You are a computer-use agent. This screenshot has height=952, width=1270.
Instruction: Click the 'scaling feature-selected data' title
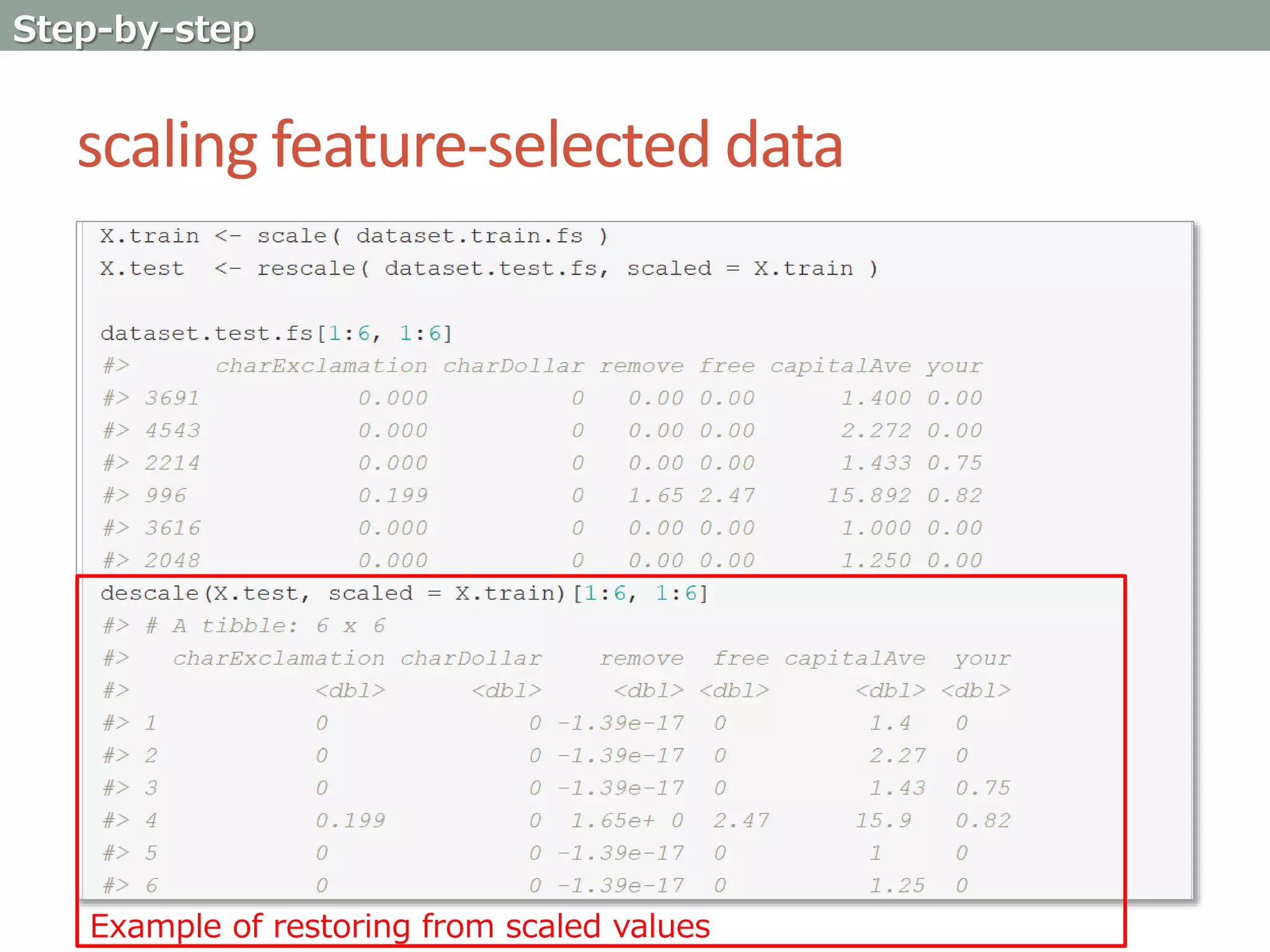(460, 146)
